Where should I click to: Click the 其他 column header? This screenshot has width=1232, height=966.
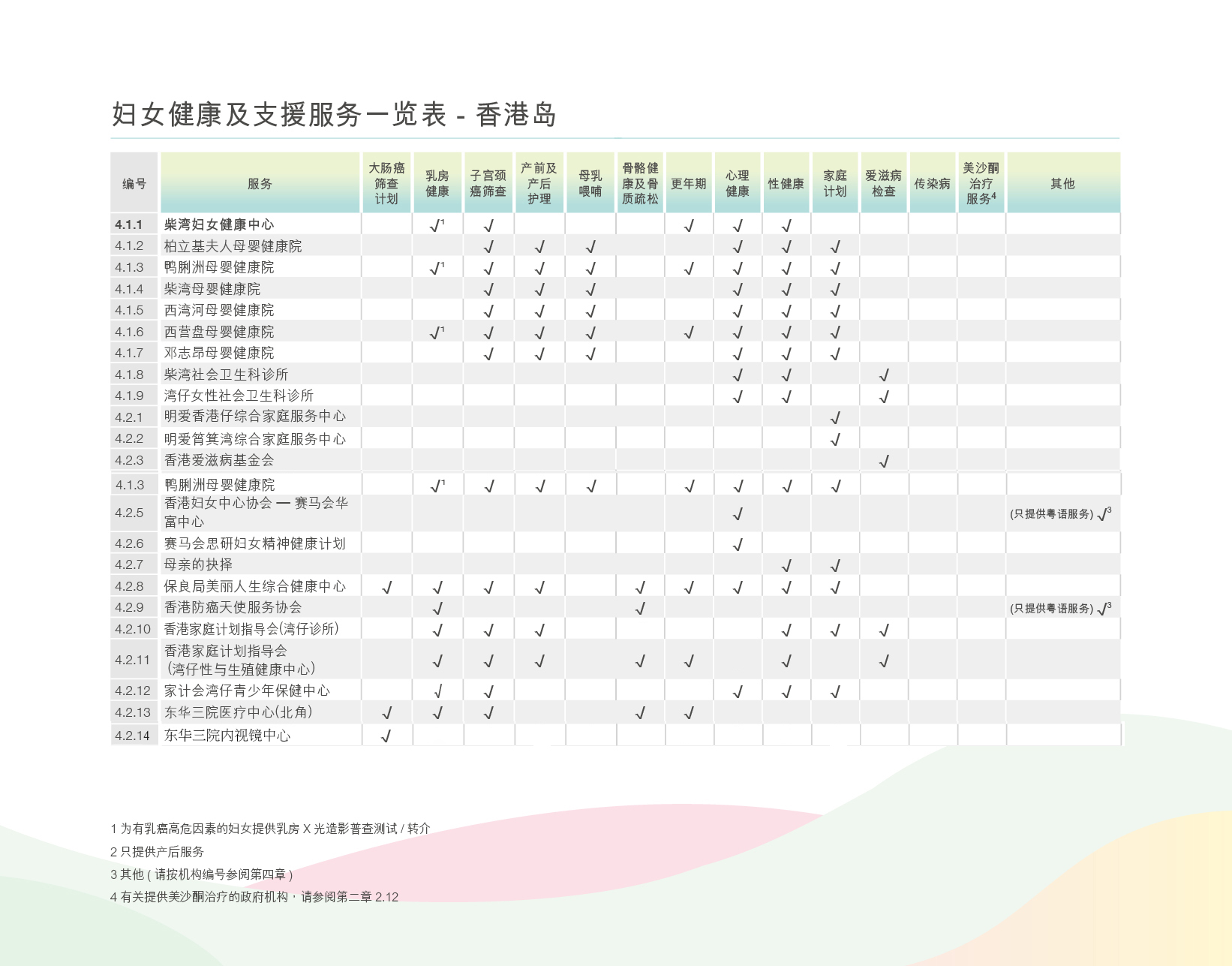tap(1062, 183)
